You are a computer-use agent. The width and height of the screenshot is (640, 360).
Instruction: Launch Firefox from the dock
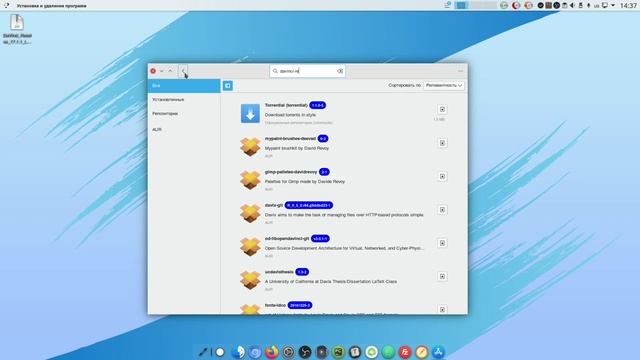pyautogui.click(x=271, y=351)
